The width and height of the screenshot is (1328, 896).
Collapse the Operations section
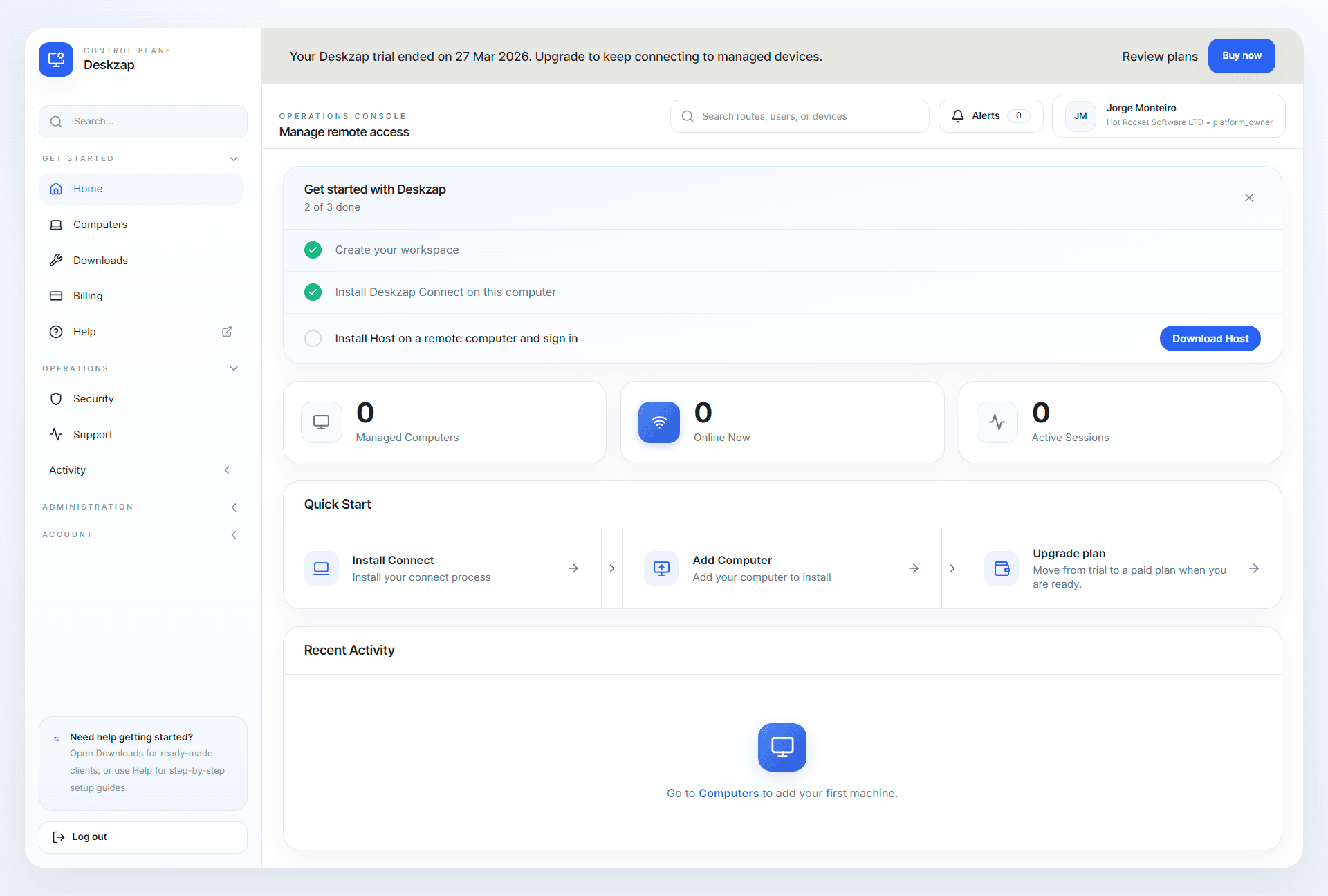(234, 368)
